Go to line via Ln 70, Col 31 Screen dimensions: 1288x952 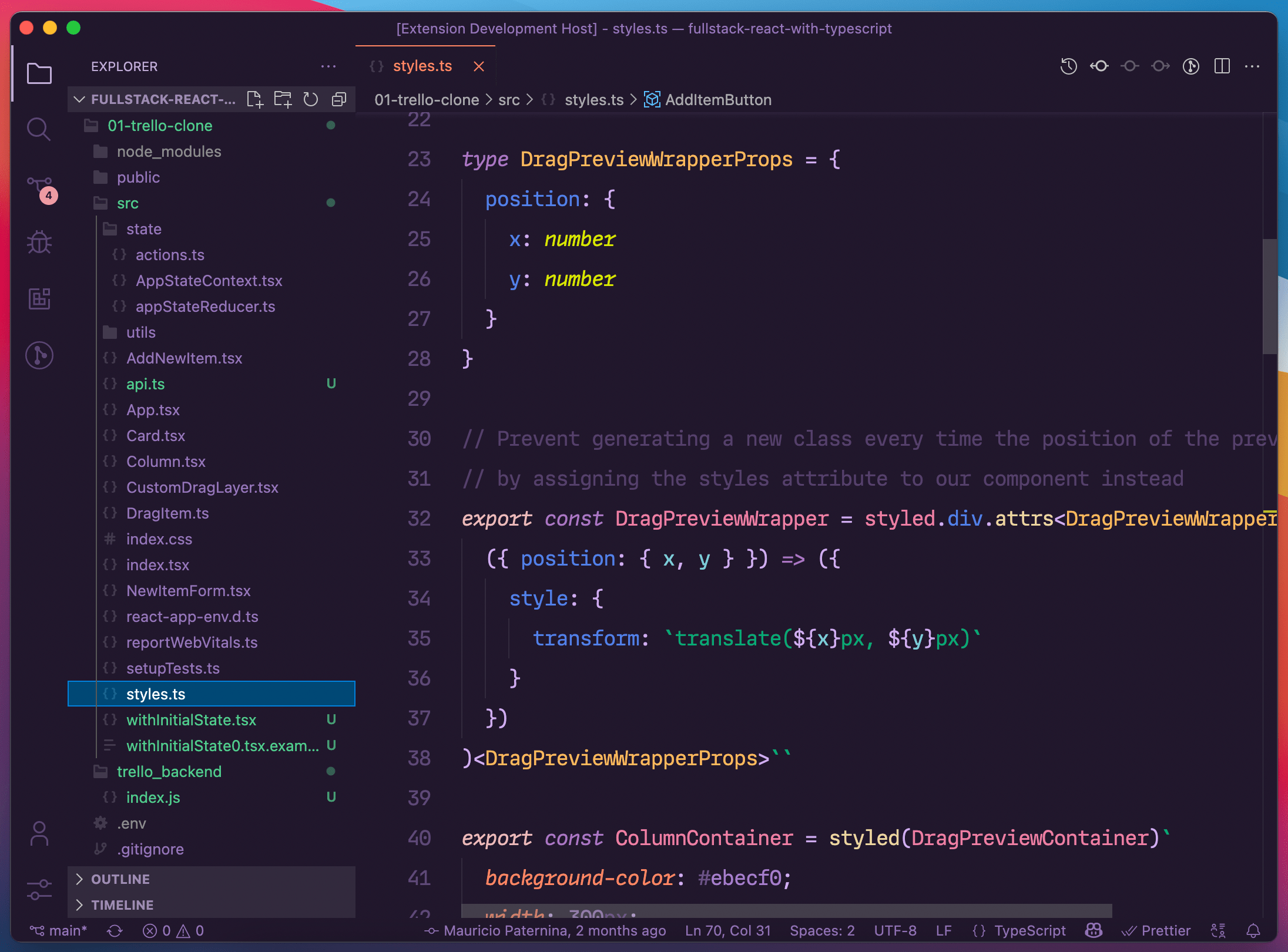point(728,931)
